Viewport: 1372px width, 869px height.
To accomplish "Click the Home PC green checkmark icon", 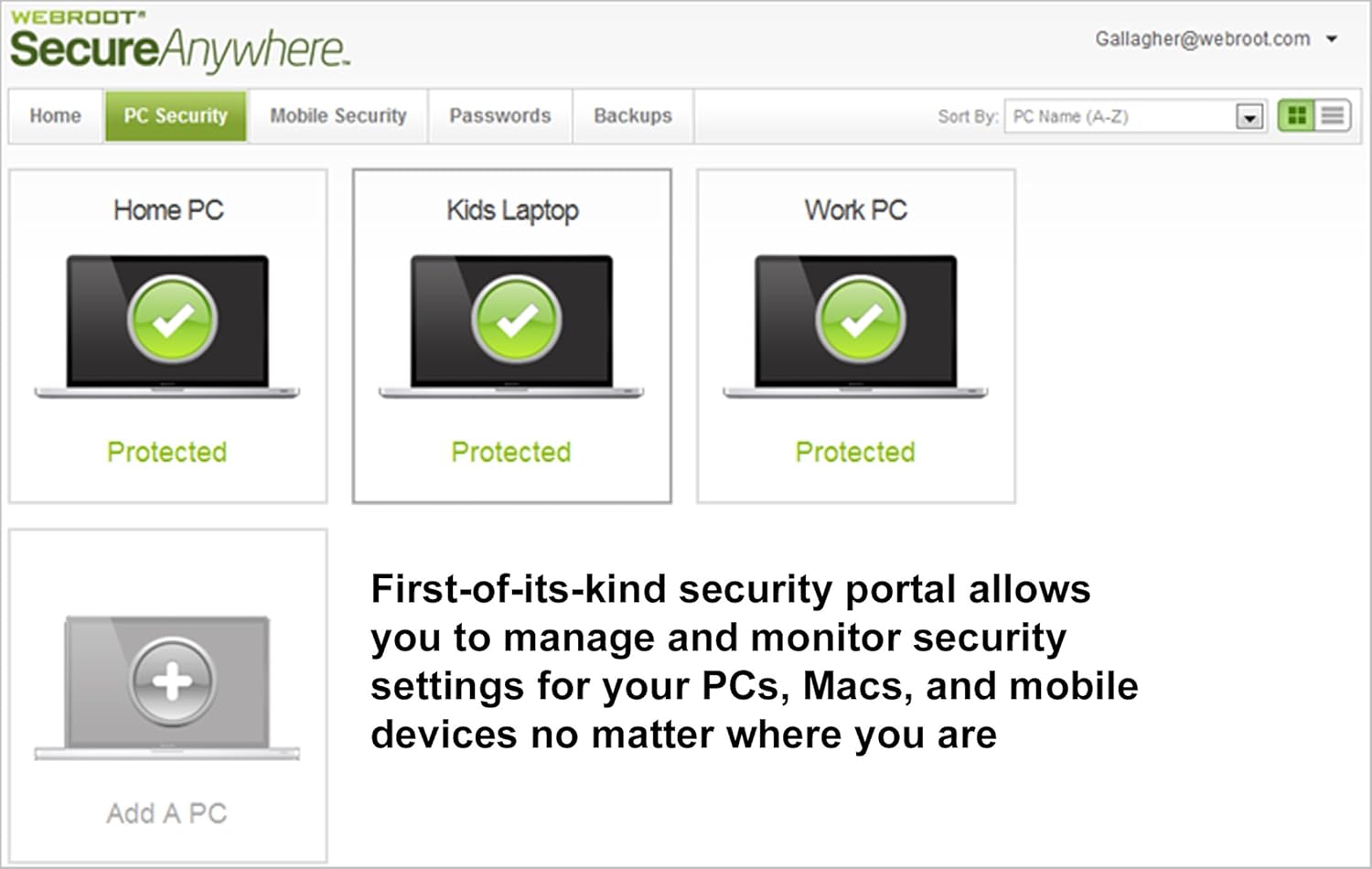I will tap(172, 319).
